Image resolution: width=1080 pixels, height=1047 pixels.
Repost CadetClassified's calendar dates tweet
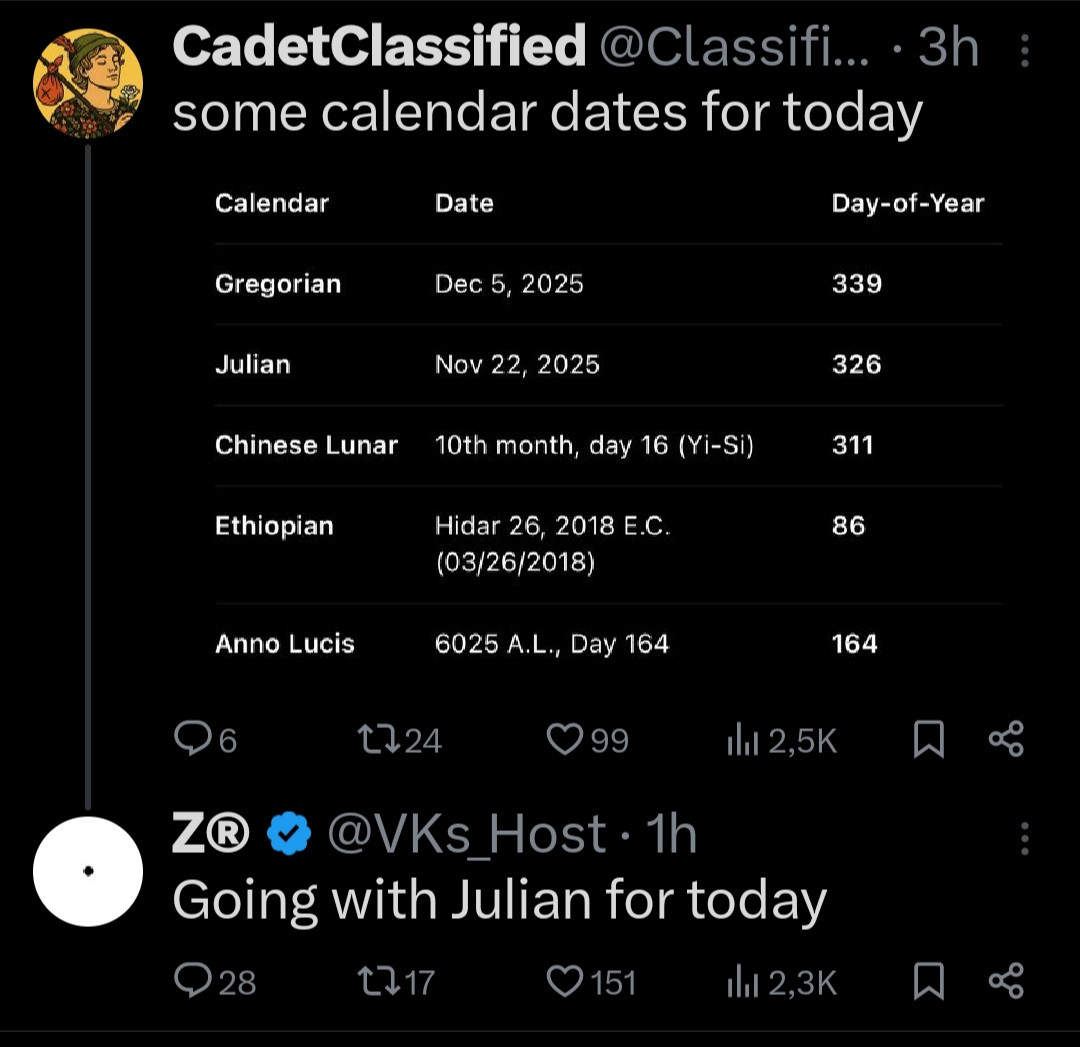(x=379, y=739)
